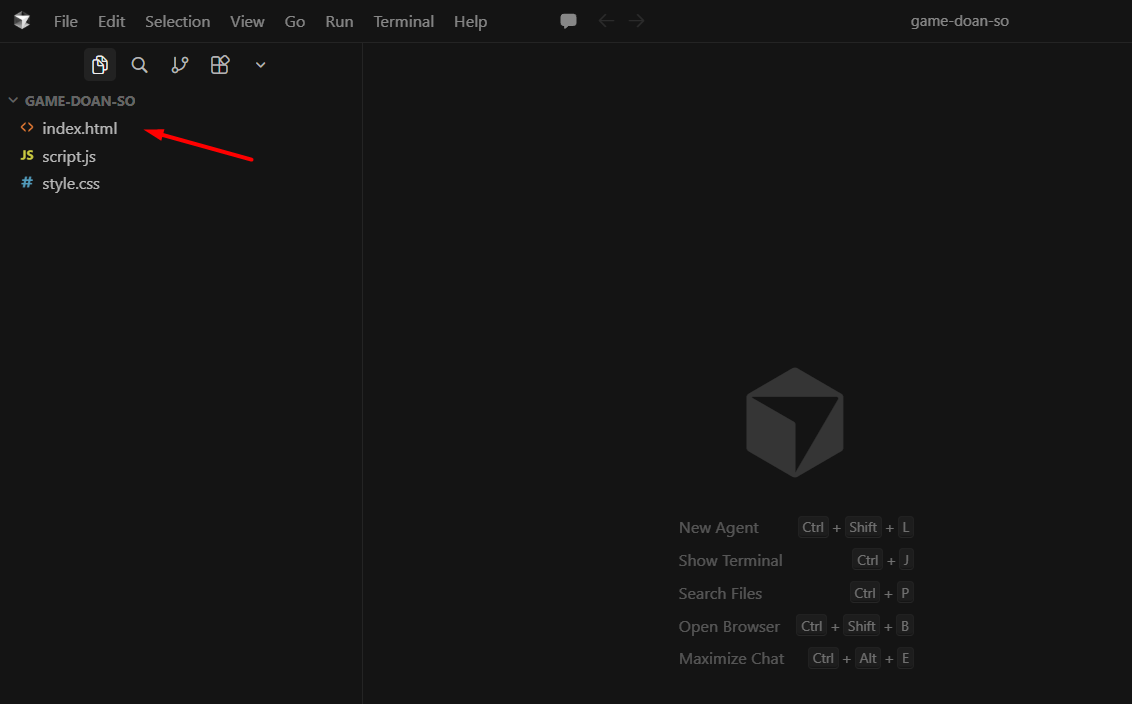Open script.js in the explorer
This screenshot has width=1132, height=704.
(69, 156)
